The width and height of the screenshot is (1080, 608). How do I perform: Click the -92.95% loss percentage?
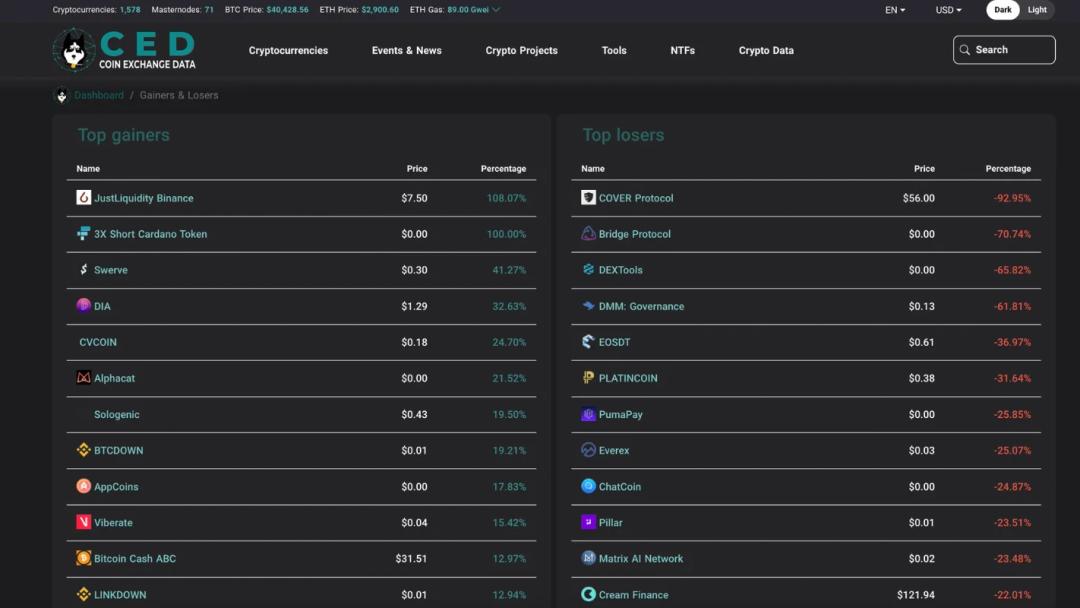click(1012, 198)
